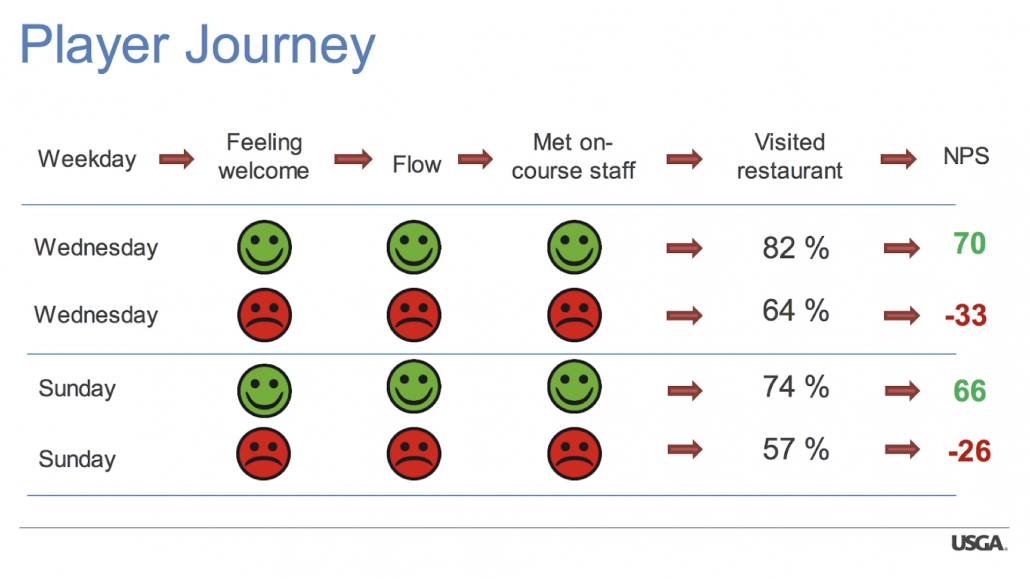1030x579 pixels.
Task: Click the green 66 NPS score
Action: pyautogui.click(x=970, y=391)
